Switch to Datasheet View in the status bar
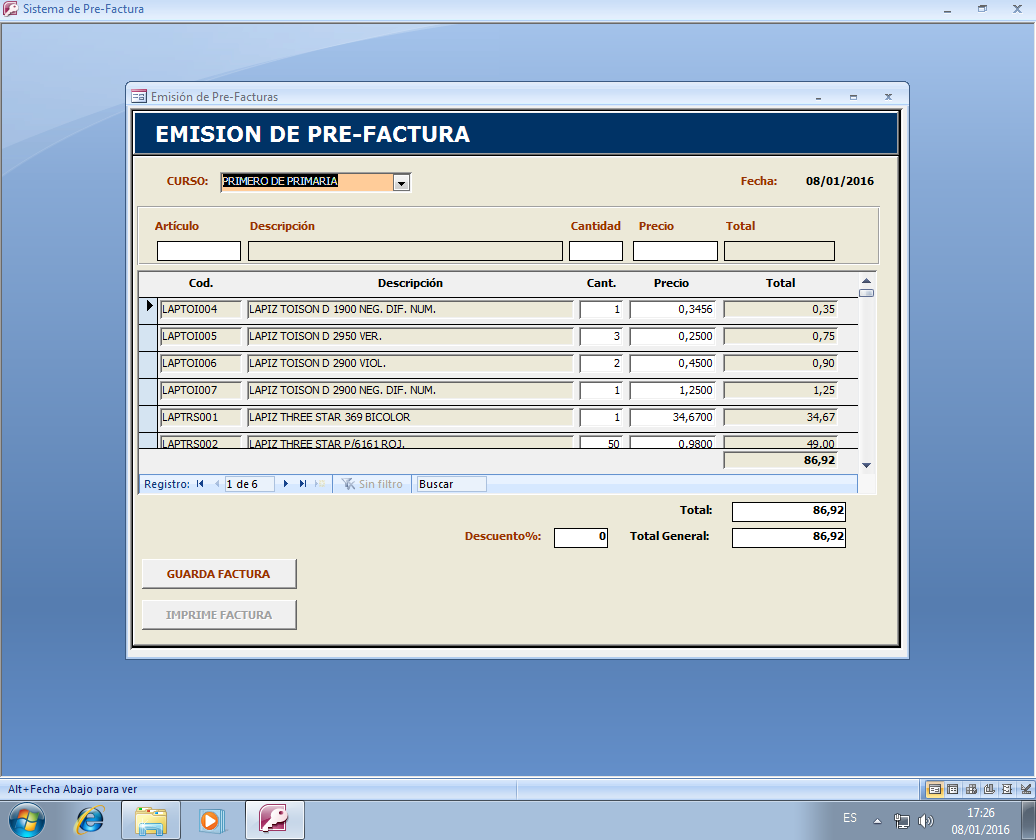This screenshot has width=1036, height=840. click(x=952, y=789)
